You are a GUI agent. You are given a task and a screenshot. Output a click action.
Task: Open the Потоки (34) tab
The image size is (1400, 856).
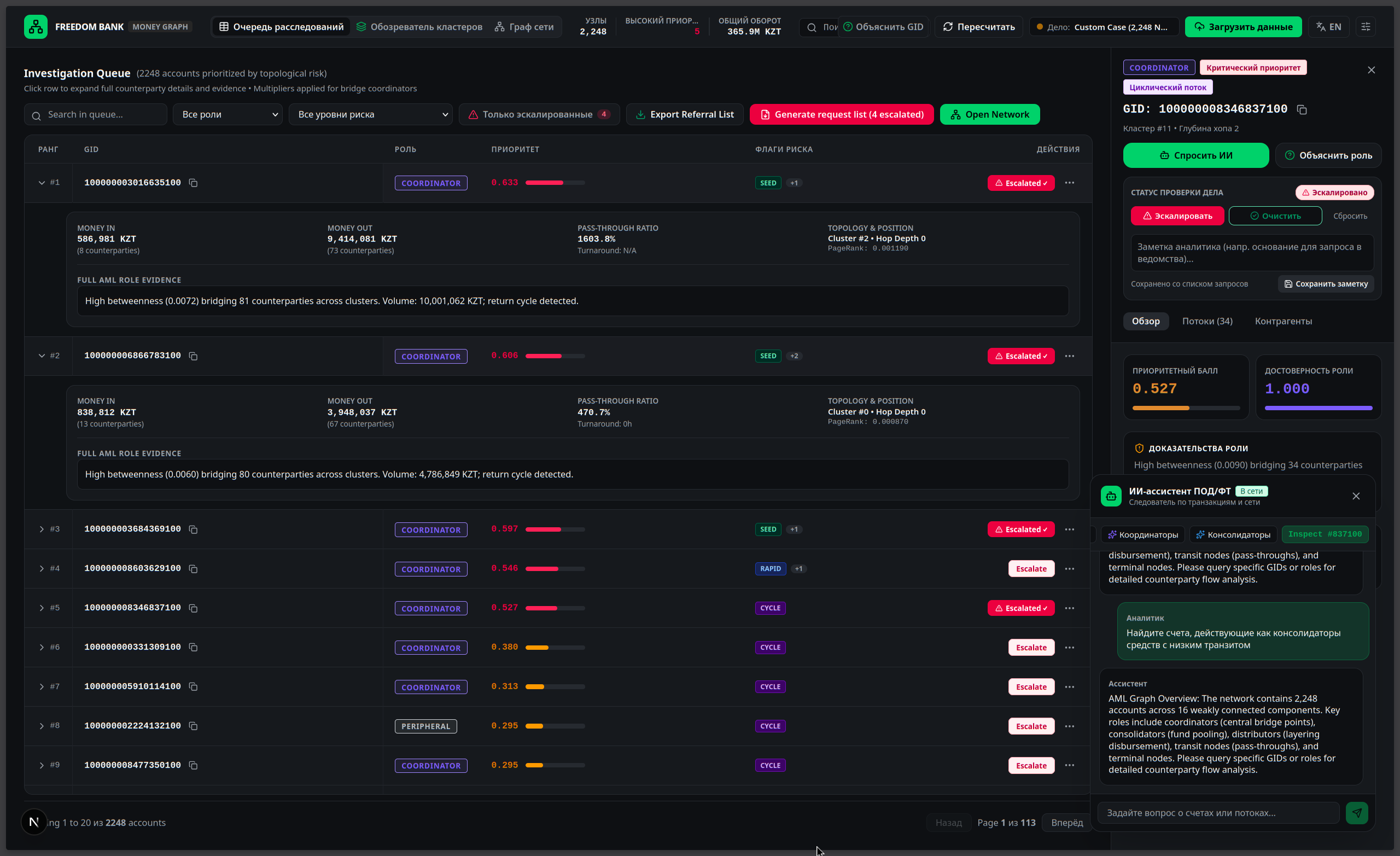coord(1207,321)
